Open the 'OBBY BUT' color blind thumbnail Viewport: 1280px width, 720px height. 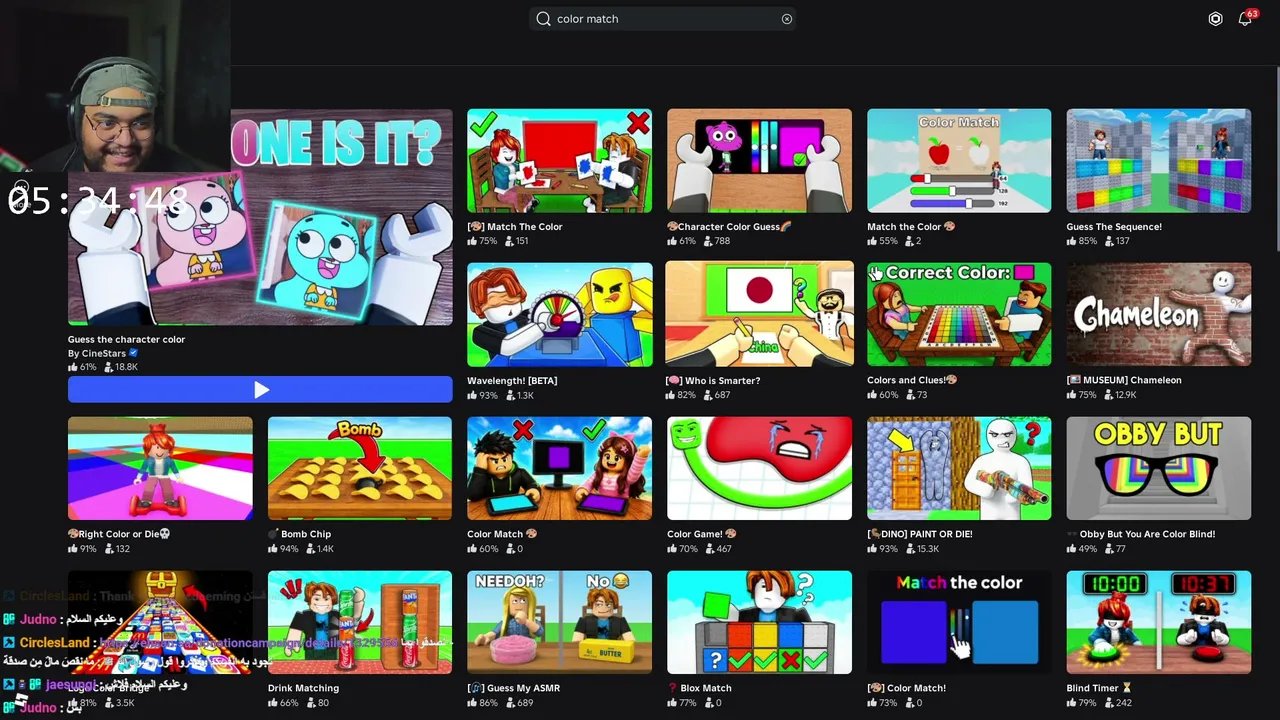point(1159,468)
